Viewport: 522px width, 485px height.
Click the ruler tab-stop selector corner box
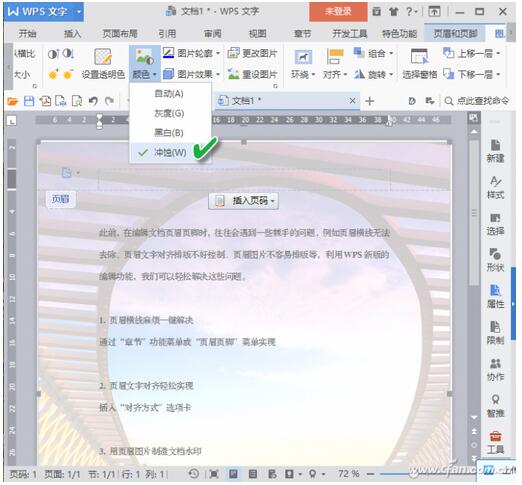point(12,121)
